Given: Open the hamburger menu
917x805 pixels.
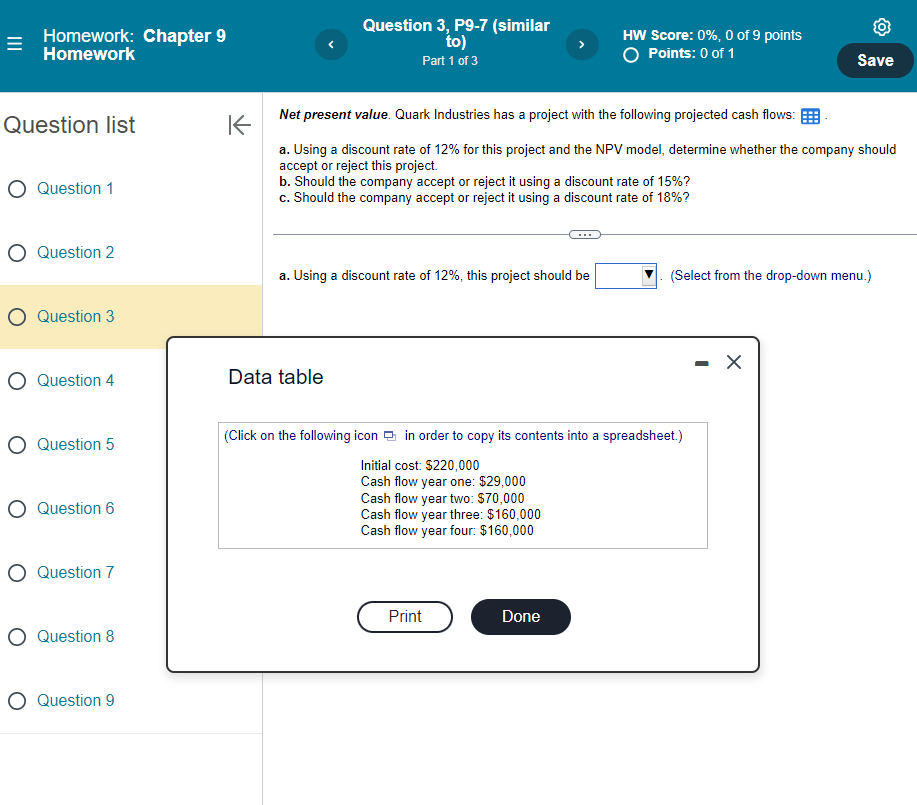Looking at the screenshot, I should [x=15, y=44].
